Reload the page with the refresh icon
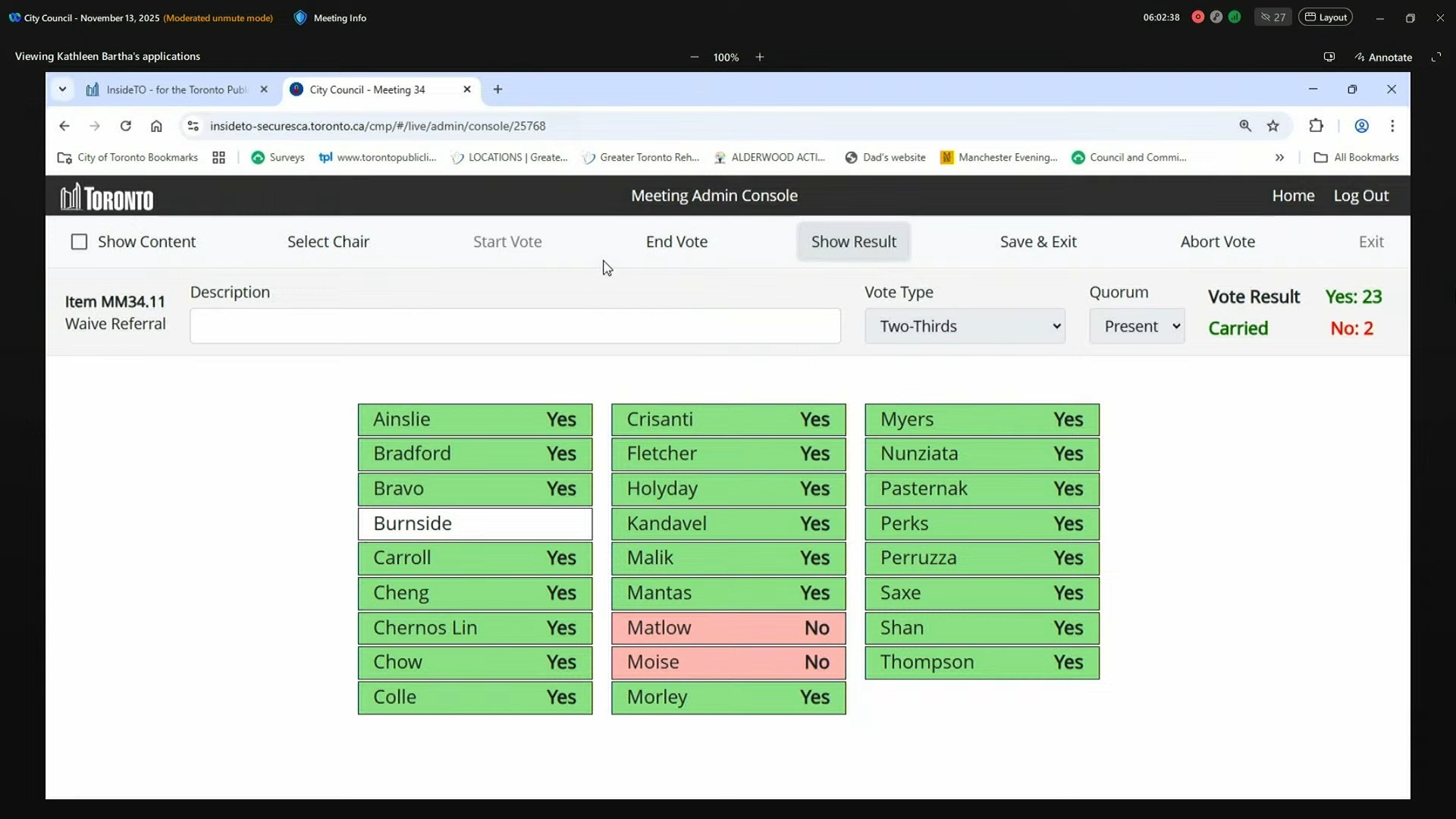The width and height of the screenshot is (1456, 819). pos(126,126)
